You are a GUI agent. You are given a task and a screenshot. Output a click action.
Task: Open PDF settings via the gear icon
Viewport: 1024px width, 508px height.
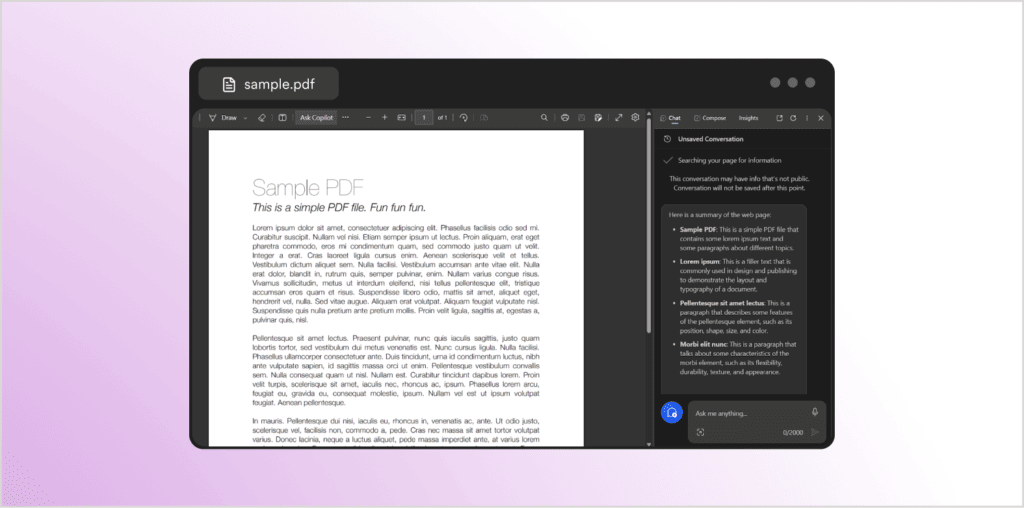[x=635, y=118]
